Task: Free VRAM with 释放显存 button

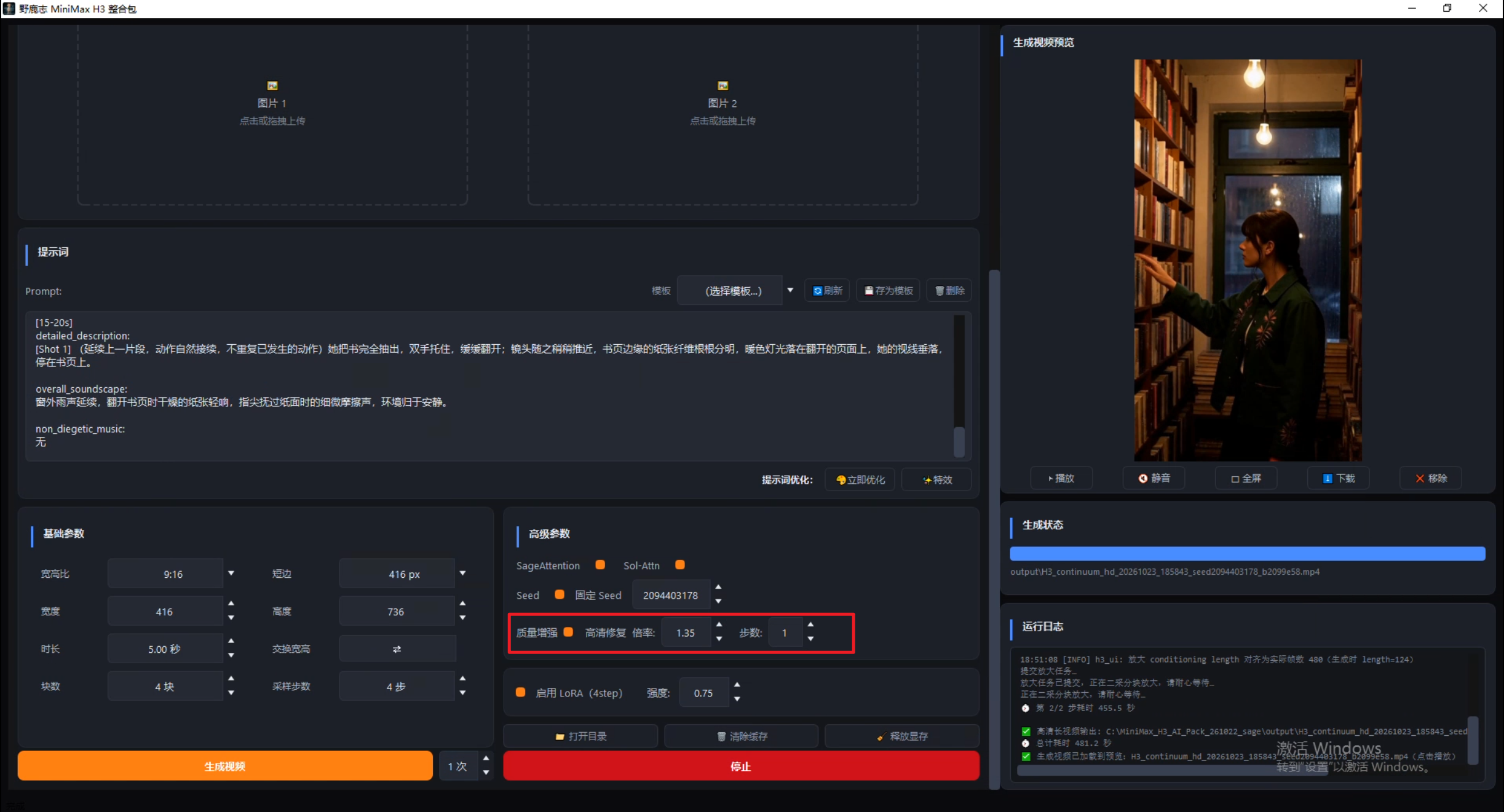Action: 901,736
